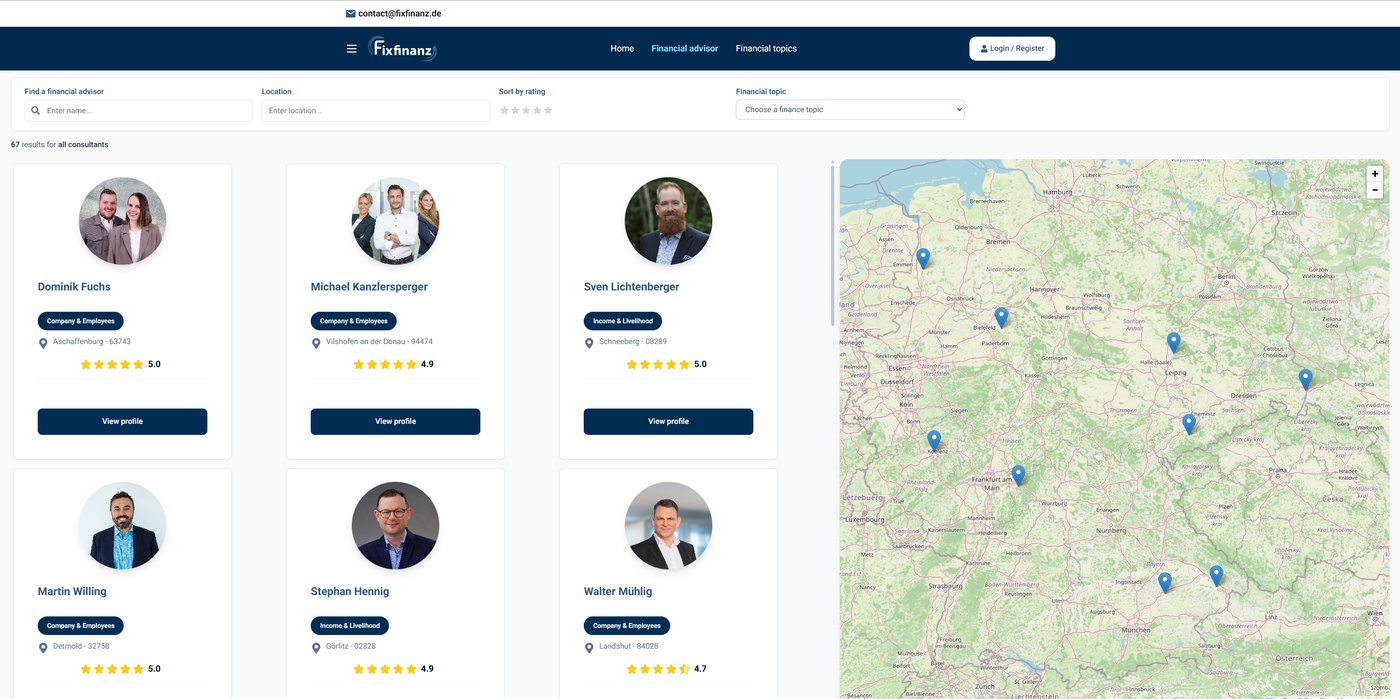View profile of Dominik Fuchs
The height and width of the screenshot is (699, 1400).
122,421
